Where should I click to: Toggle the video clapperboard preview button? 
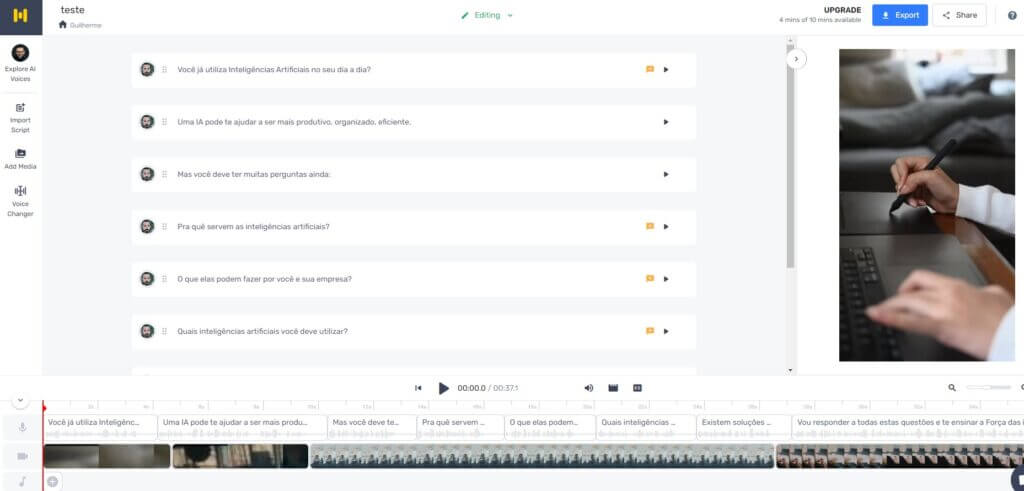613,388
